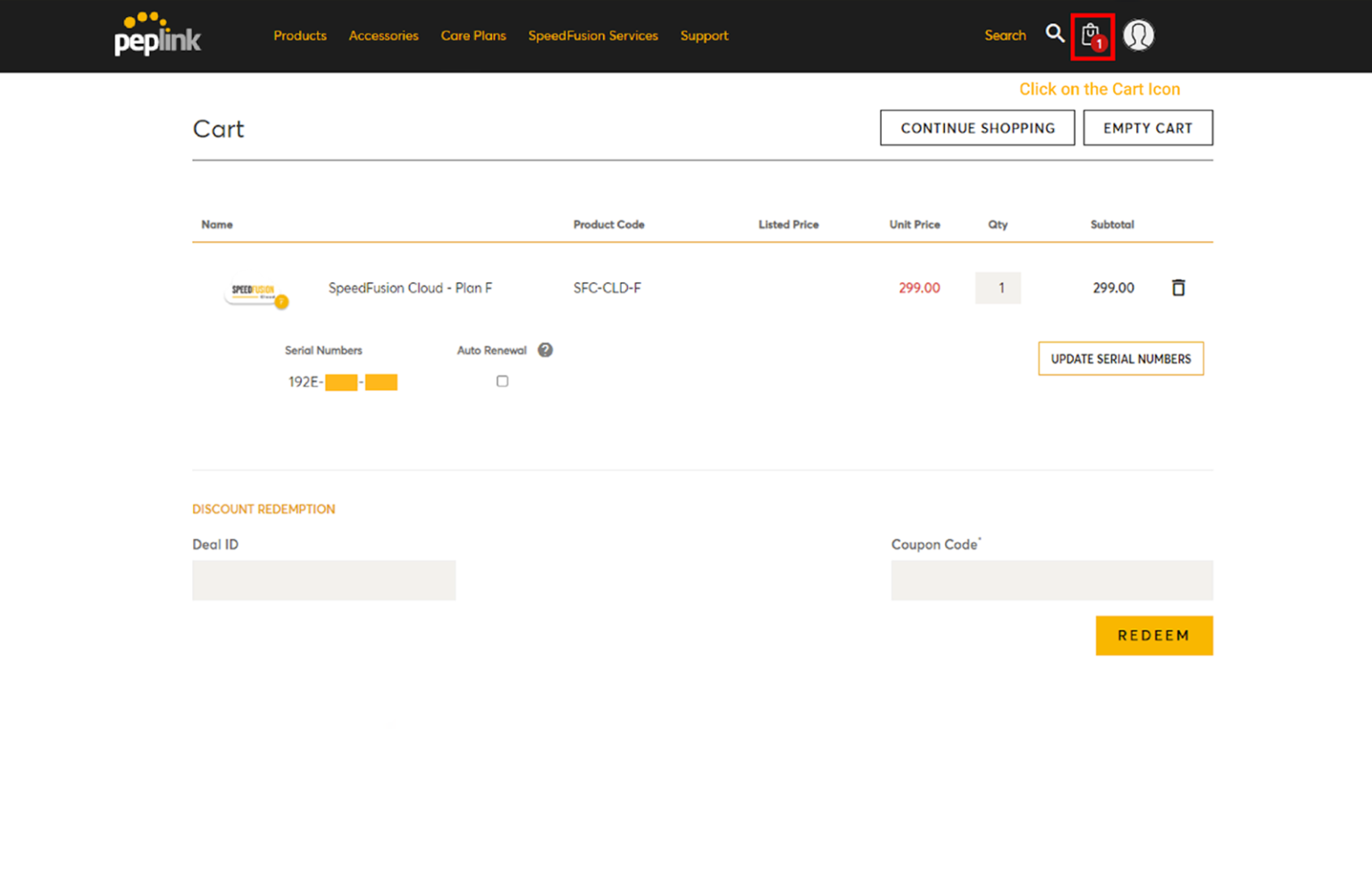Screen dimensions: 1372x890
Task: Open the Products menu
Action: point(300,36)
